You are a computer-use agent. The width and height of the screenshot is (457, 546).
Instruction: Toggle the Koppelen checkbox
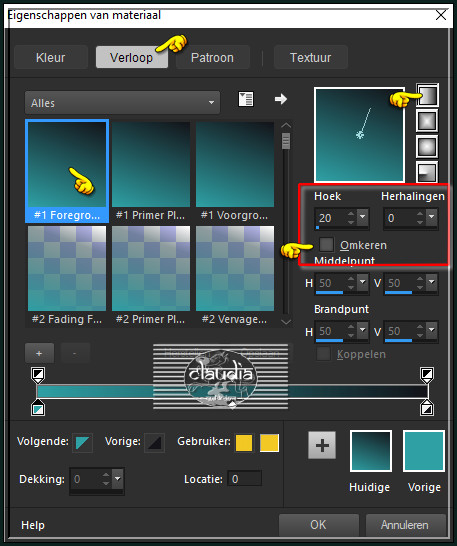[x=323, y=354]
